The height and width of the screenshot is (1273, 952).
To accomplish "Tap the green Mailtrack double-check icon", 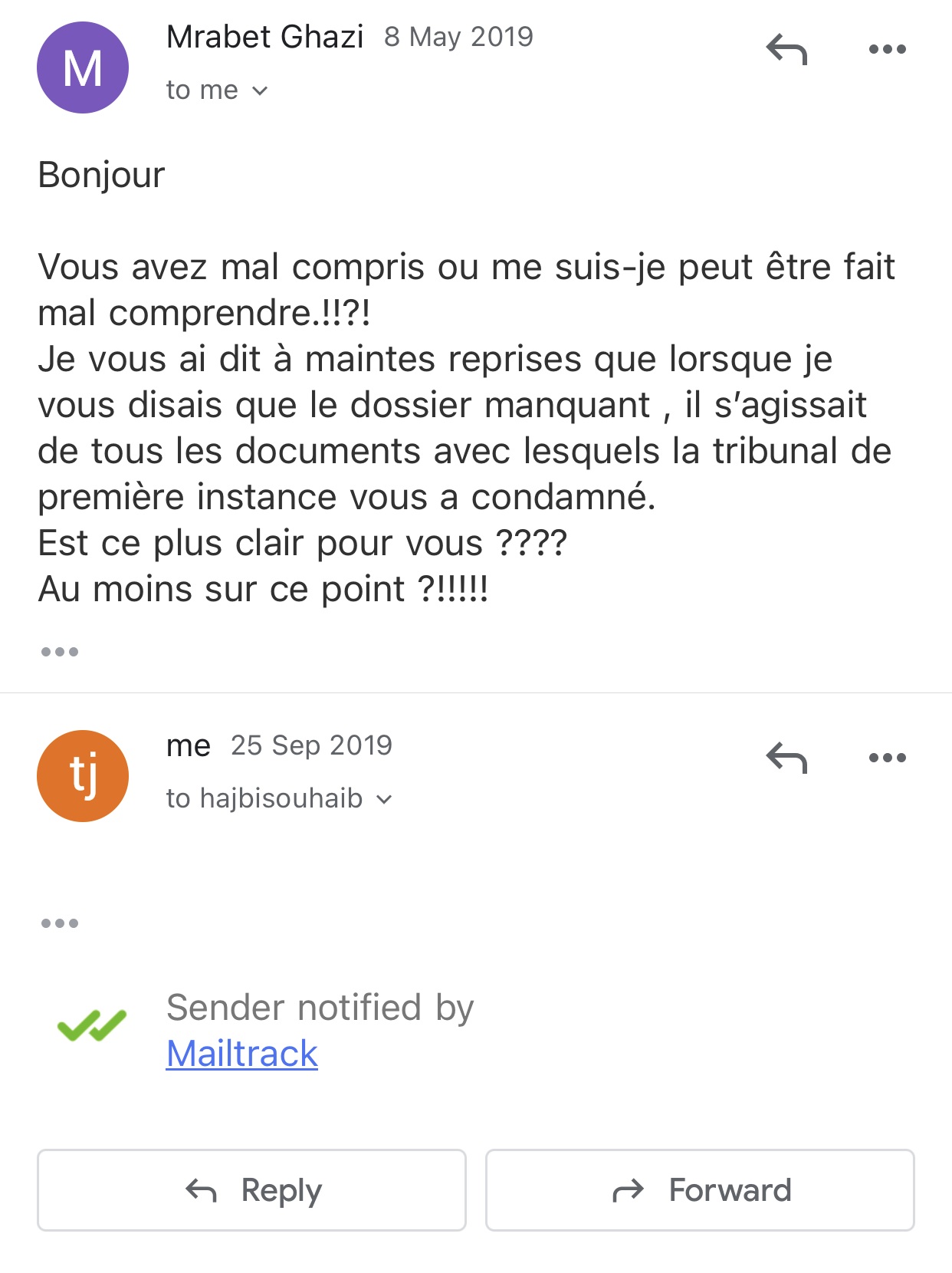I will click(92, 1026).
